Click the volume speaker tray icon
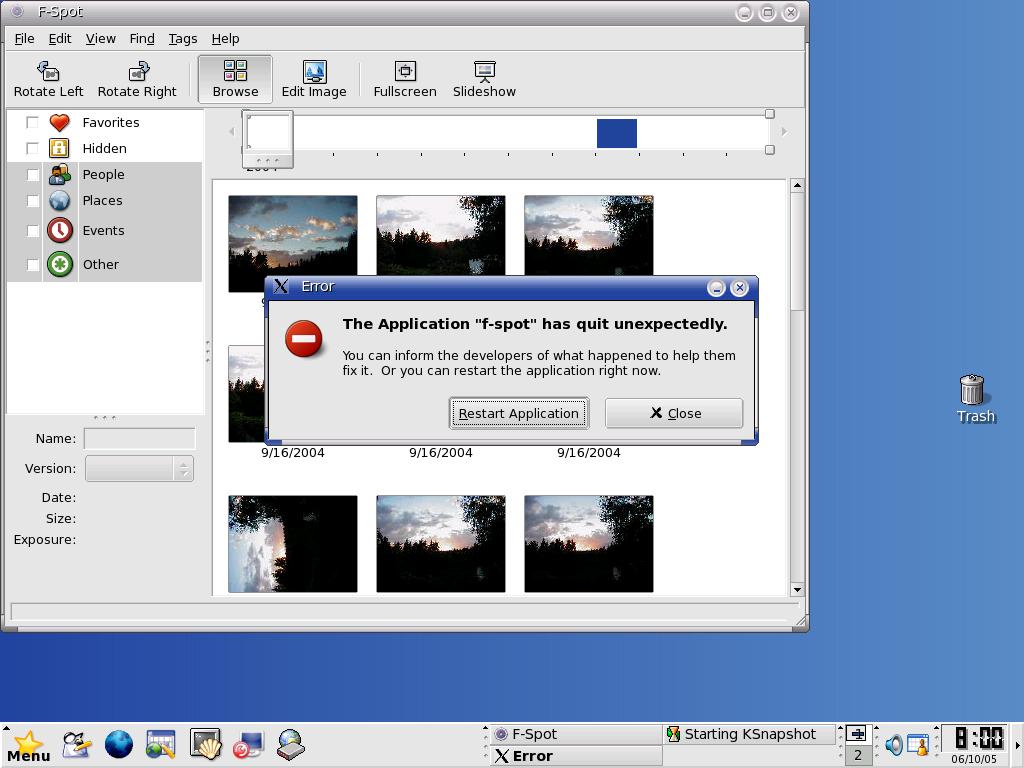The width and height of the screenshot is (1024, 768). pyautogui.click(x=893, y=744)
